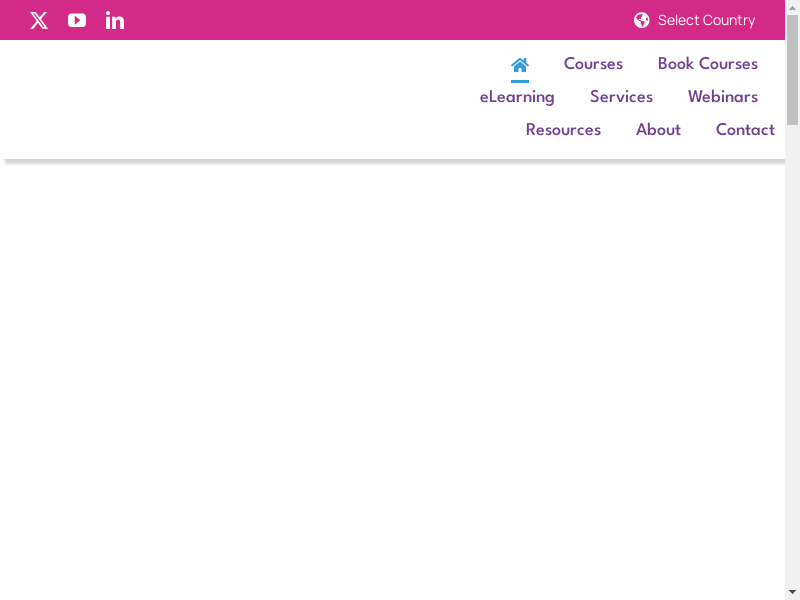Open the X (Twitter) social link
Viewport: 800px width, 600px height.
(x=39, y=20)
